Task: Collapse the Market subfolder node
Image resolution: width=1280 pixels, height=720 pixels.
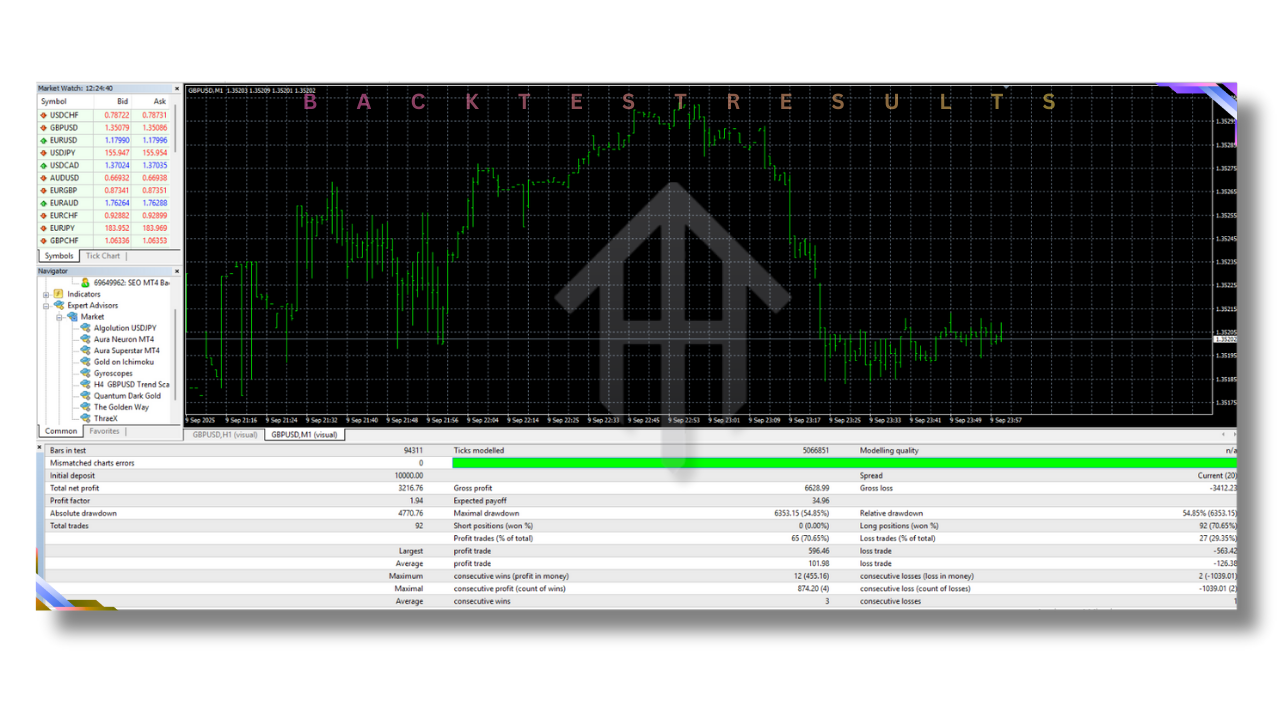Action: [59, 316]
